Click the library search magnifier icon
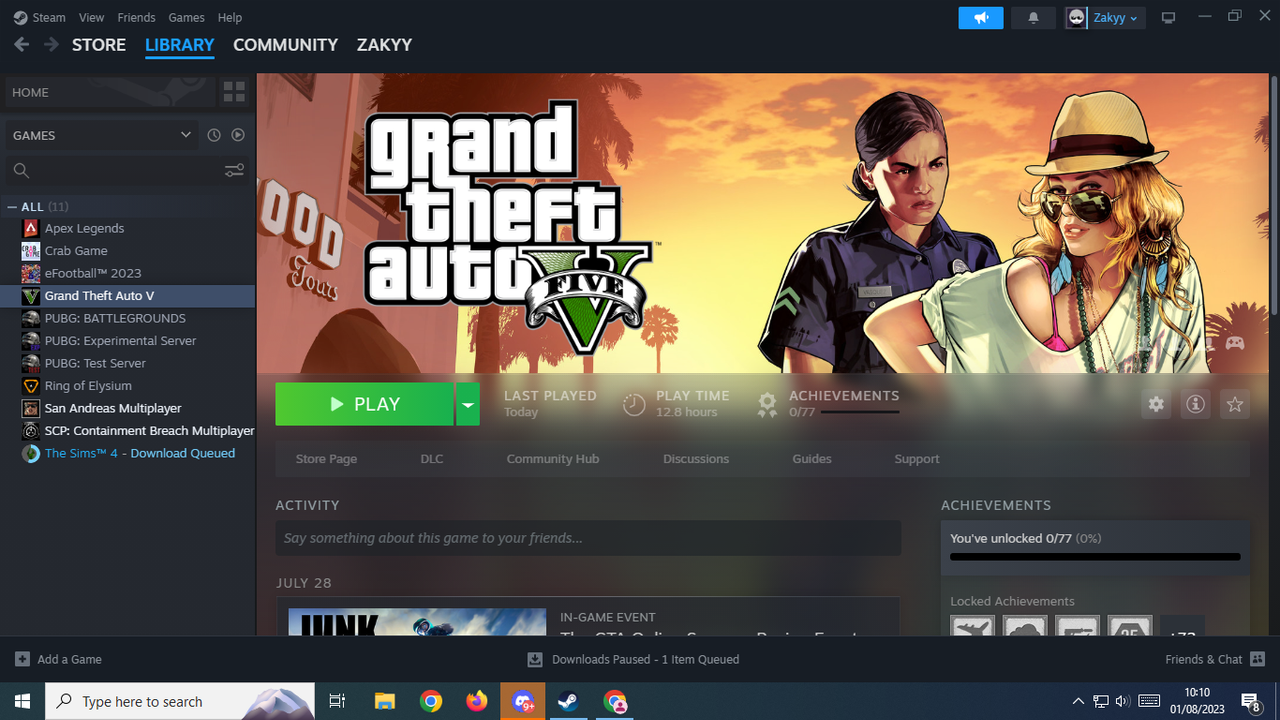The height and width of the screenshot is (720, 1280). pyautogui.click(x=21, y=170)
